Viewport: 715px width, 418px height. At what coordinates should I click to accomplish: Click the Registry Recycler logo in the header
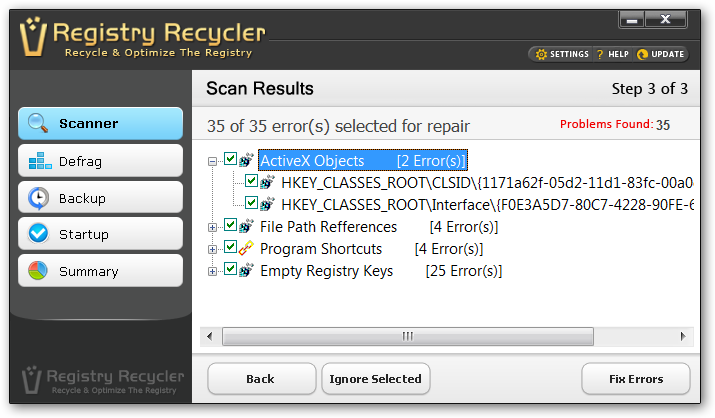142,39
